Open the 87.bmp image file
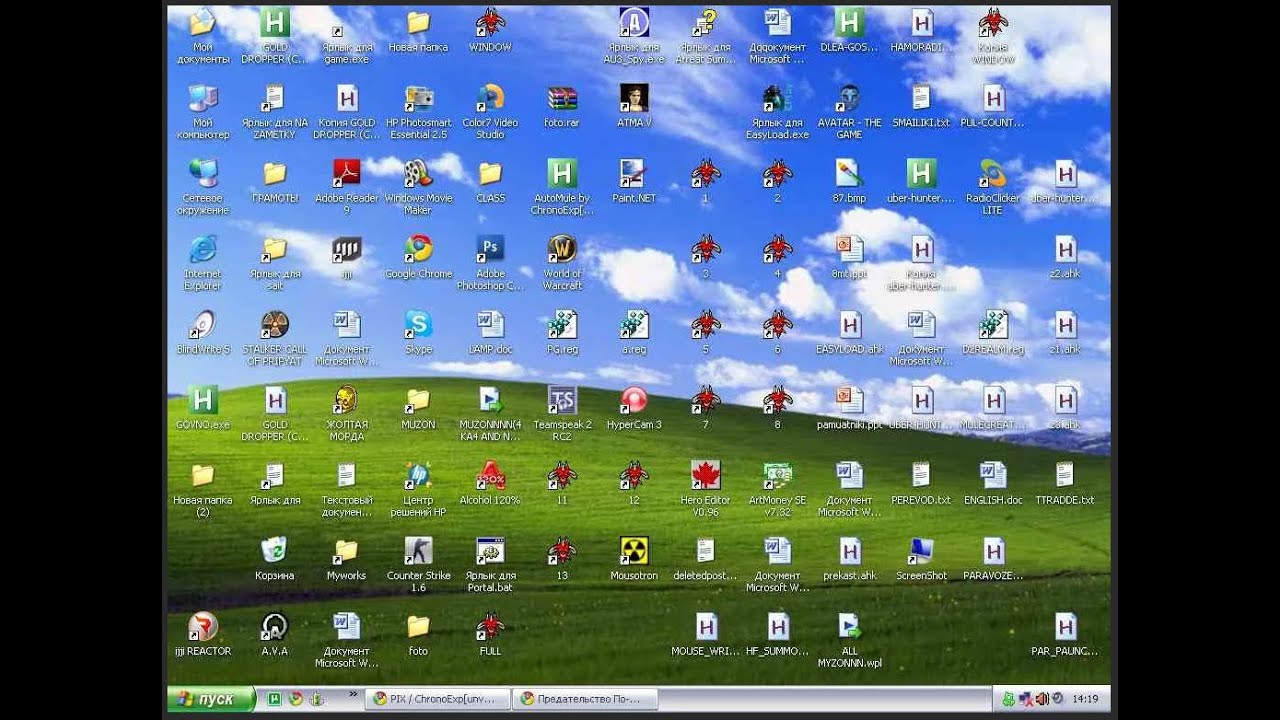This screenshot has width=1280, height=720. 849,181
